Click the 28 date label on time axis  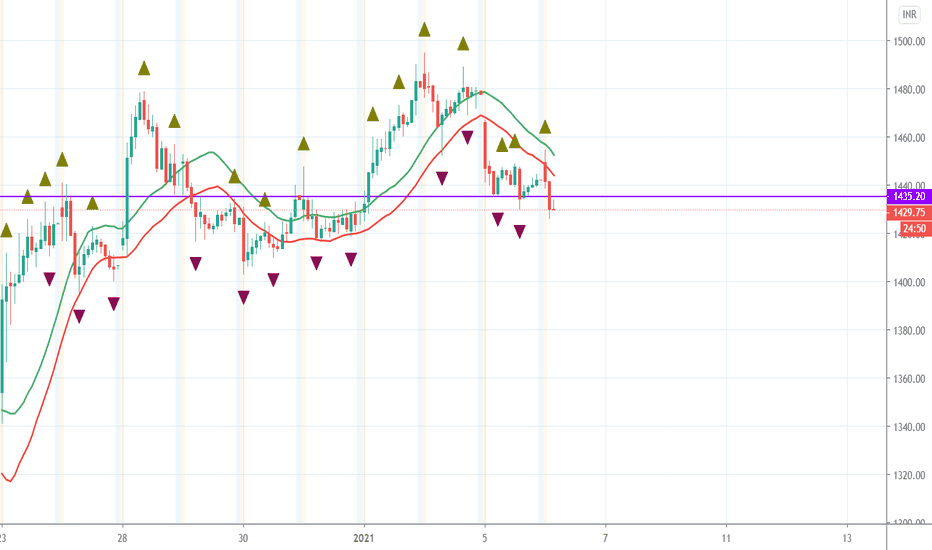(122, 538)
